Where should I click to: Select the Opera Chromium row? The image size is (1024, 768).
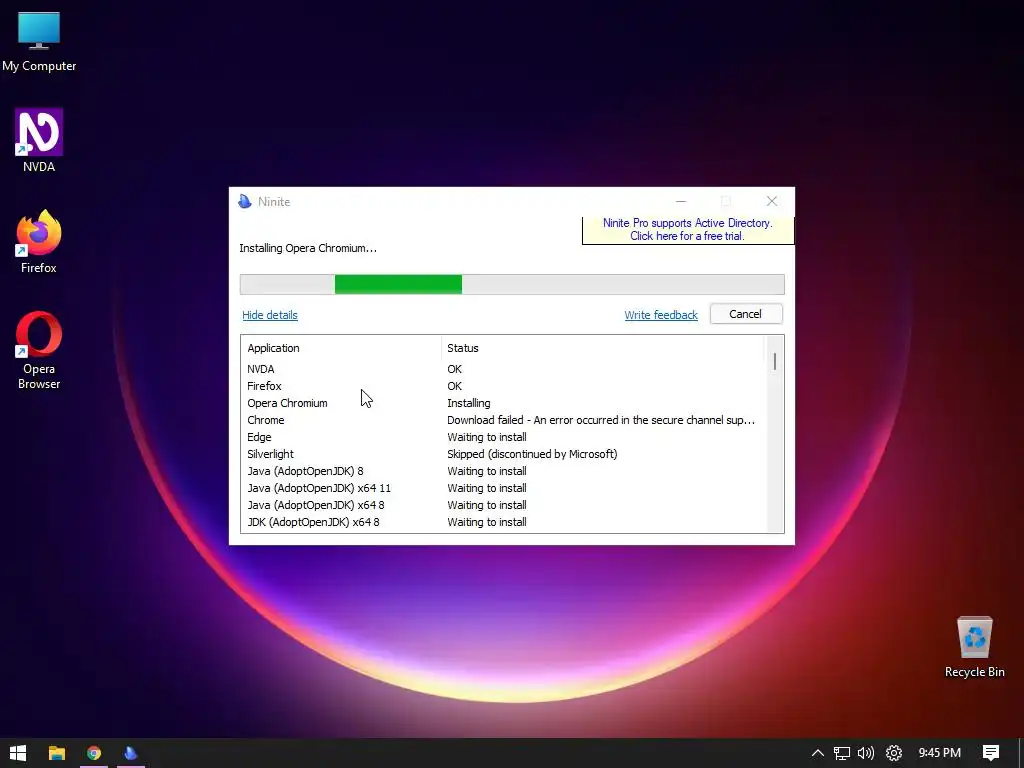[x=503, y=403]
